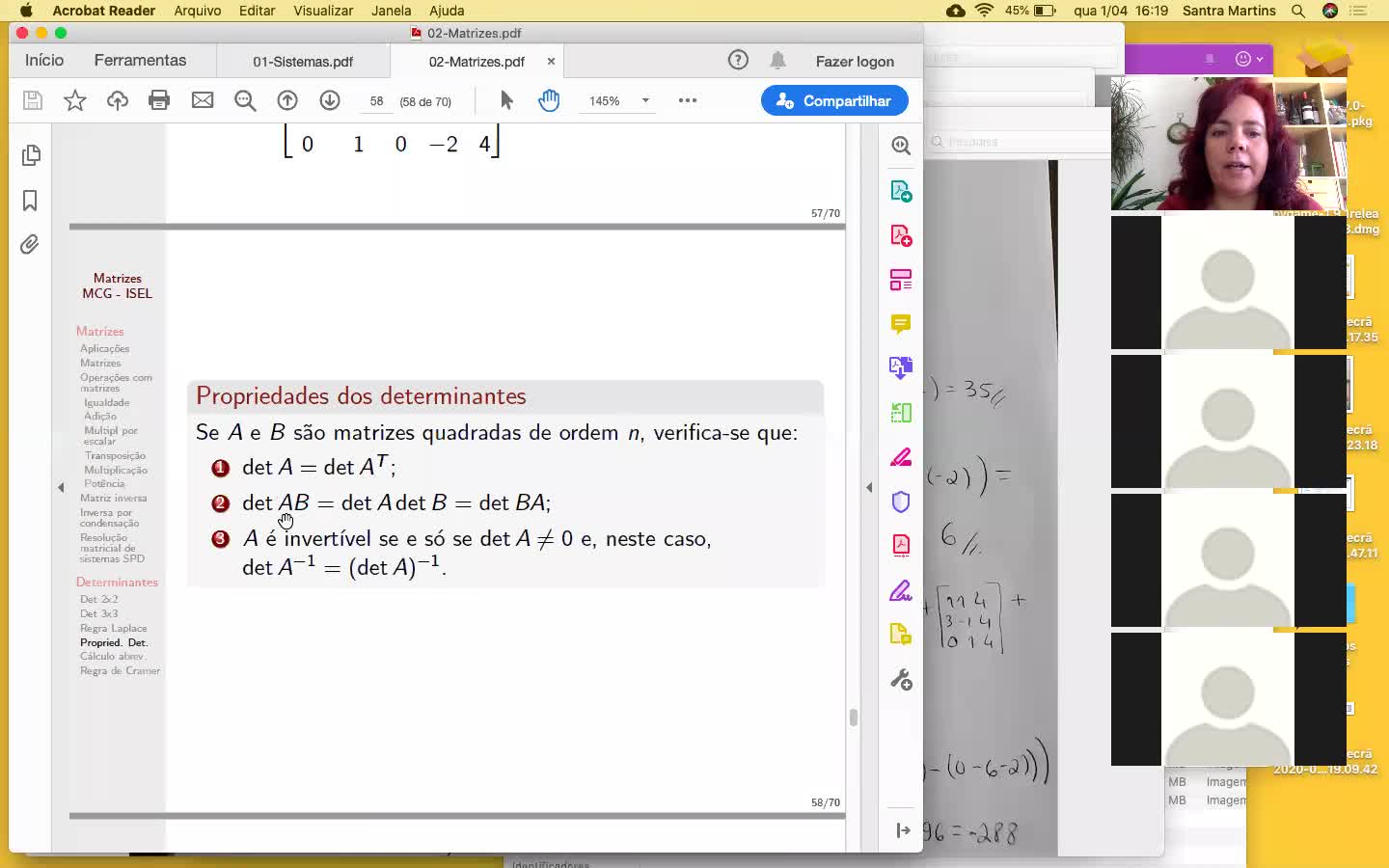Image resolution: width=1389 pixels, height=868 pixels.
Task: Open the Arquivo menu
Action: [x=198, y=11]
